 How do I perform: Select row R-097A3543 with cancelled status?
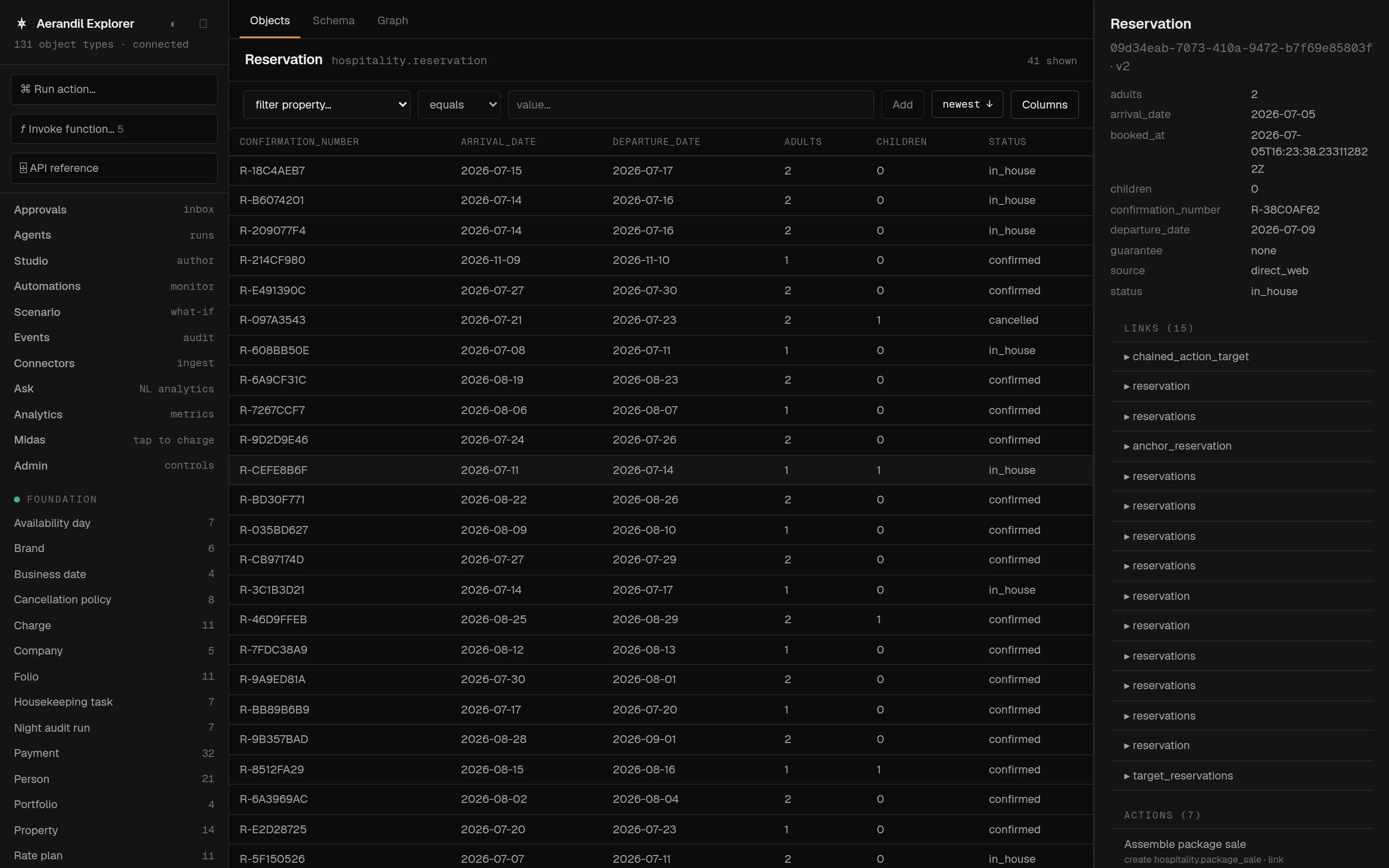point(661,320)
